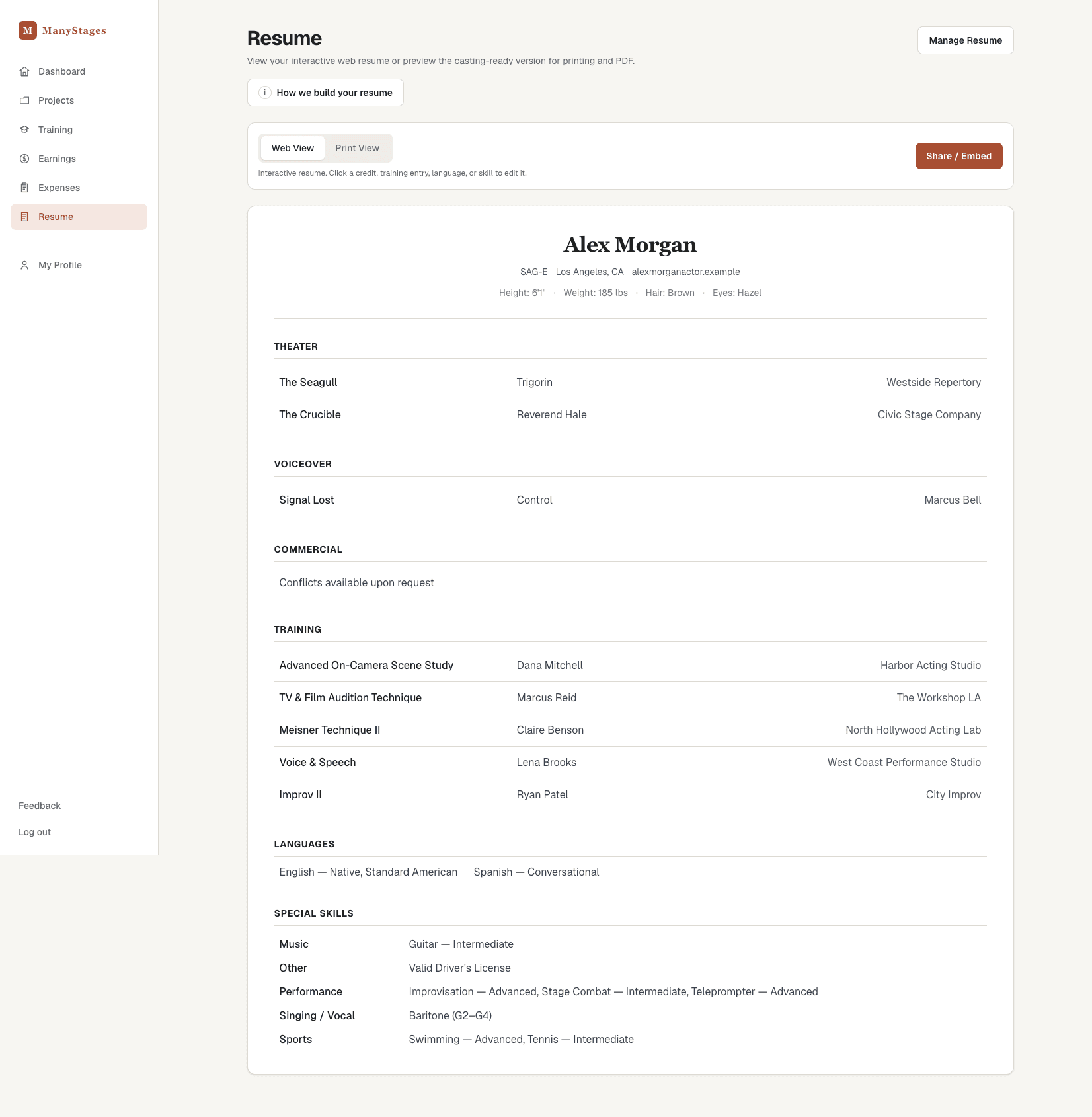Click the Alex Morgan name heading
This screenshot has width=1092, height=1117.
[630, 245]
